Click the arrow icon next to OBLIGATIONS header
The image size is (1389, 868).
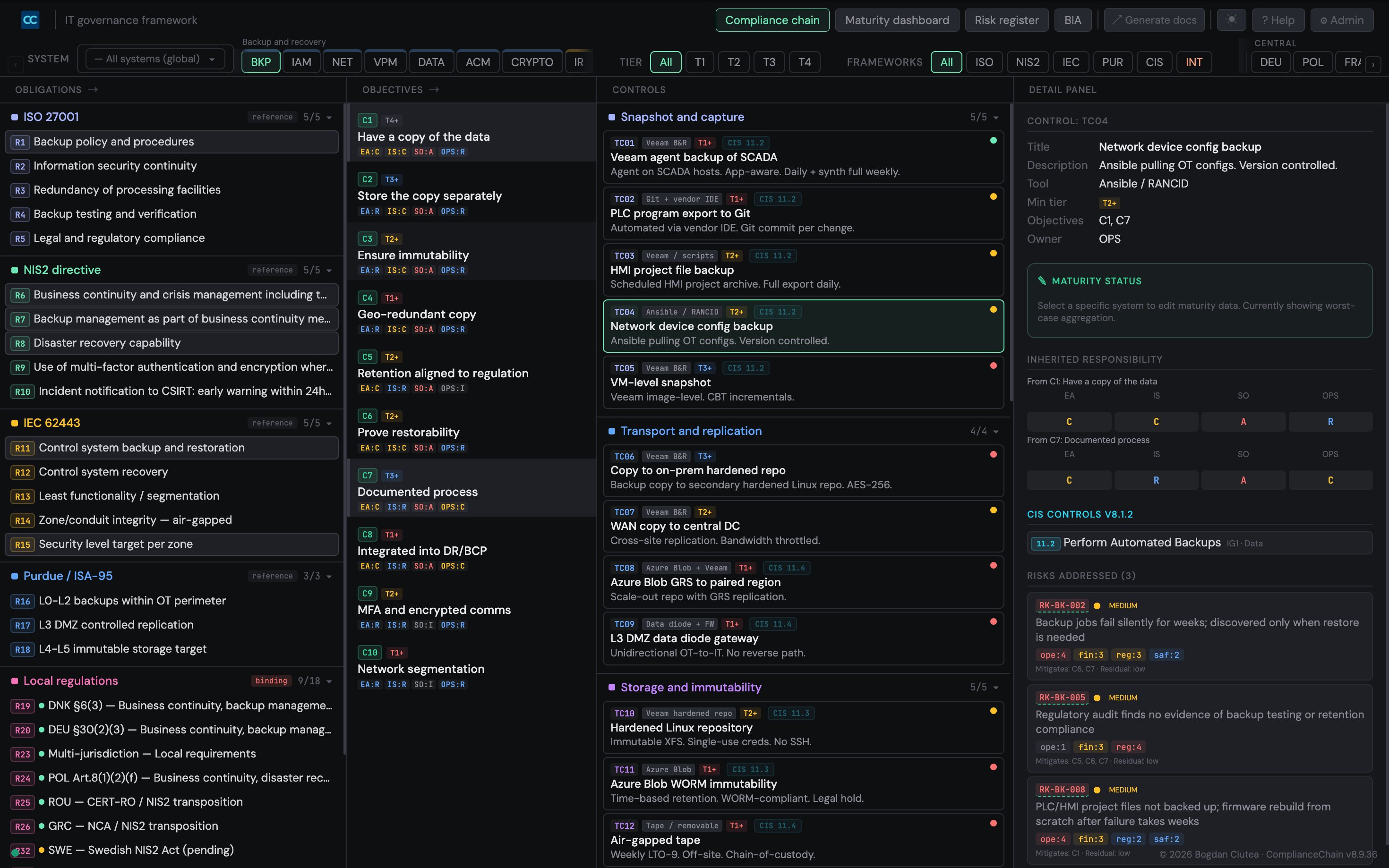pyautogui.click(x=92, y=89)
